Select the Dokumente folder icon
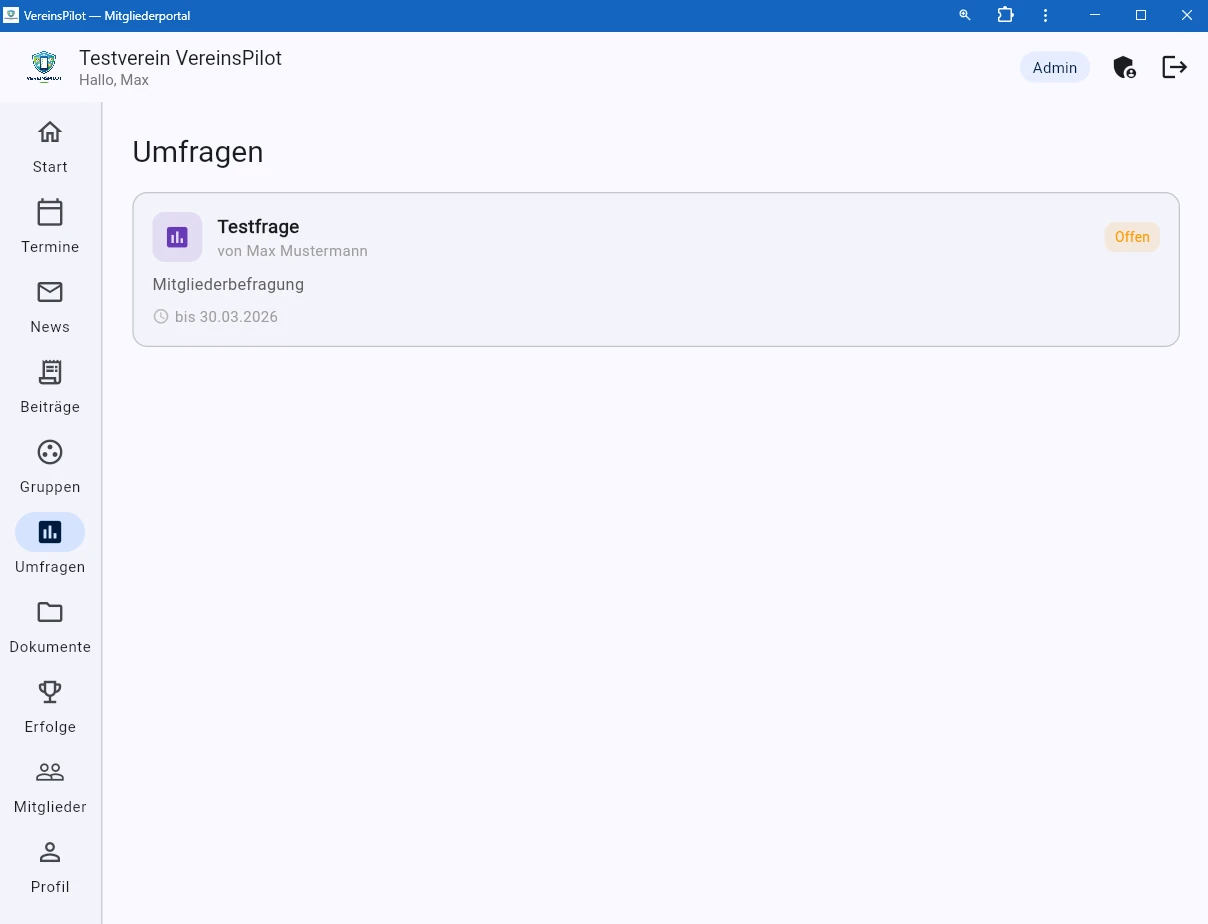Viewport: 1208px width, 924px height. [49, 612]
